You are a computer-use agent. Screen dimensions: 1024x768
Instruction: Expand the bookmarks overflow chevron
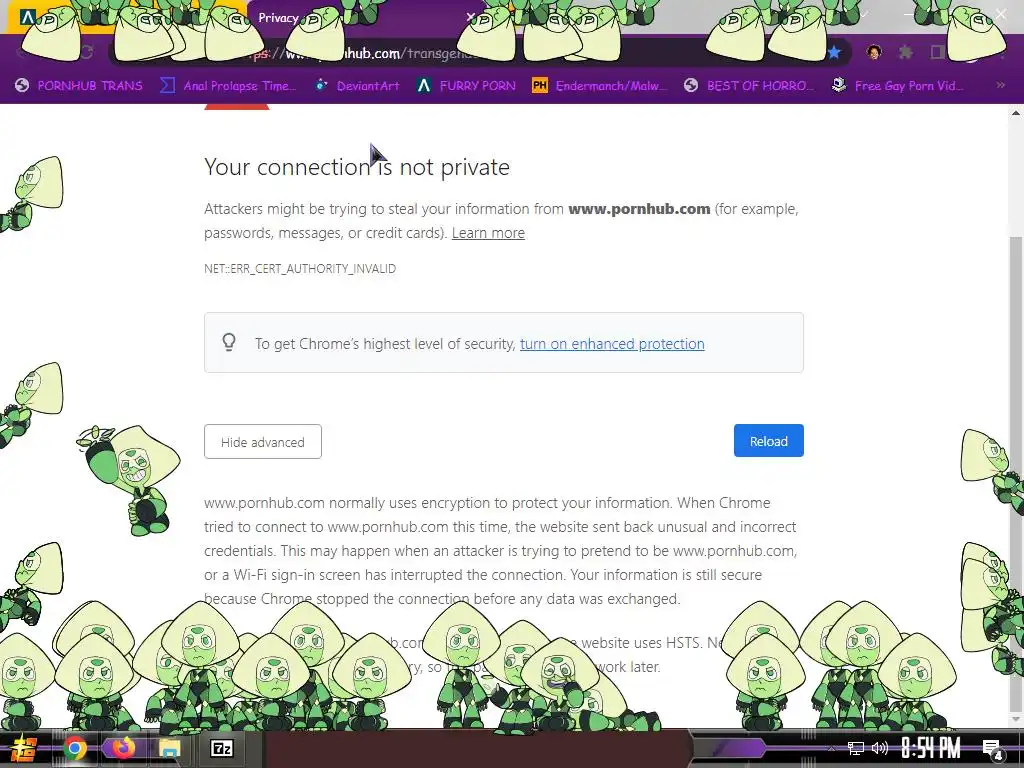[x=1000, y=85]
